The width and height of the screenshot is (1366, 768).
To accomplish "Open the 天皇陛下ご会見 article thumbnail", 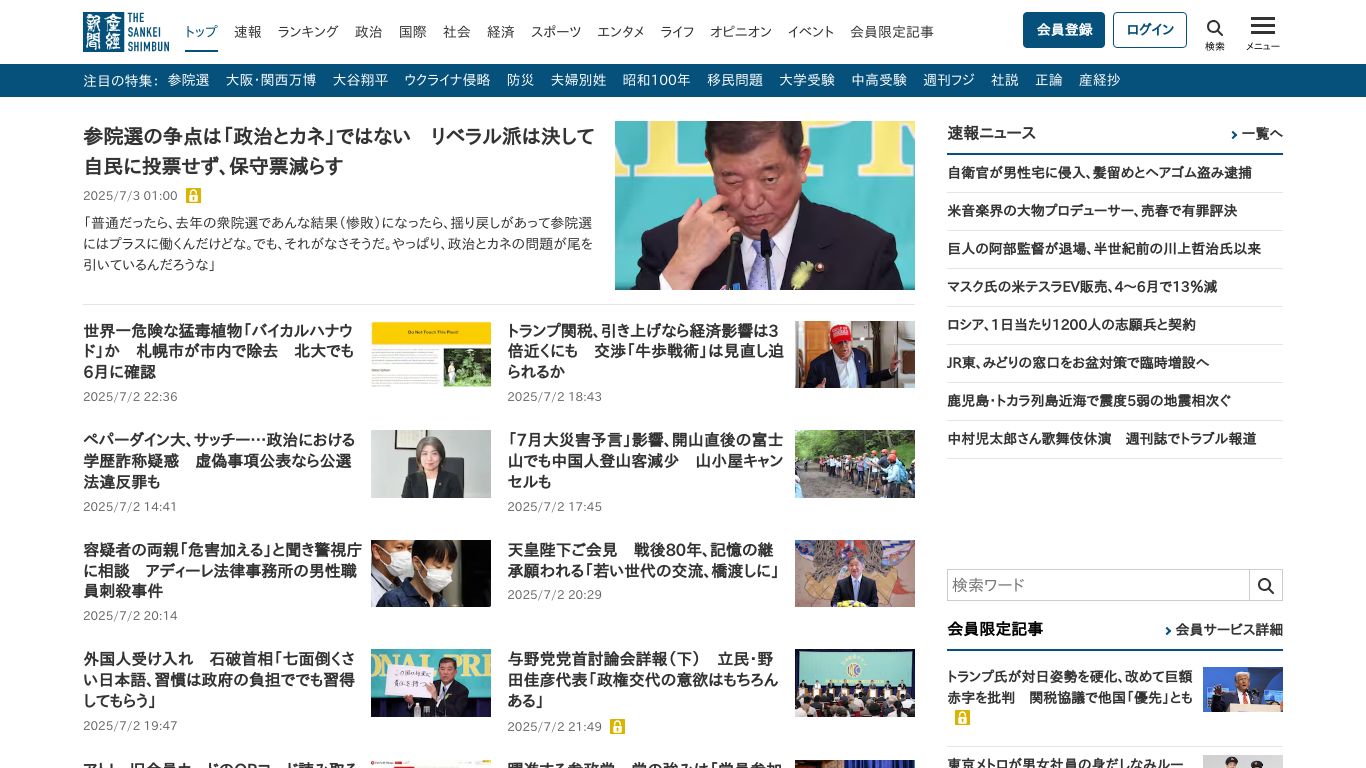I will pyautogui.click(x=855, y=573).
